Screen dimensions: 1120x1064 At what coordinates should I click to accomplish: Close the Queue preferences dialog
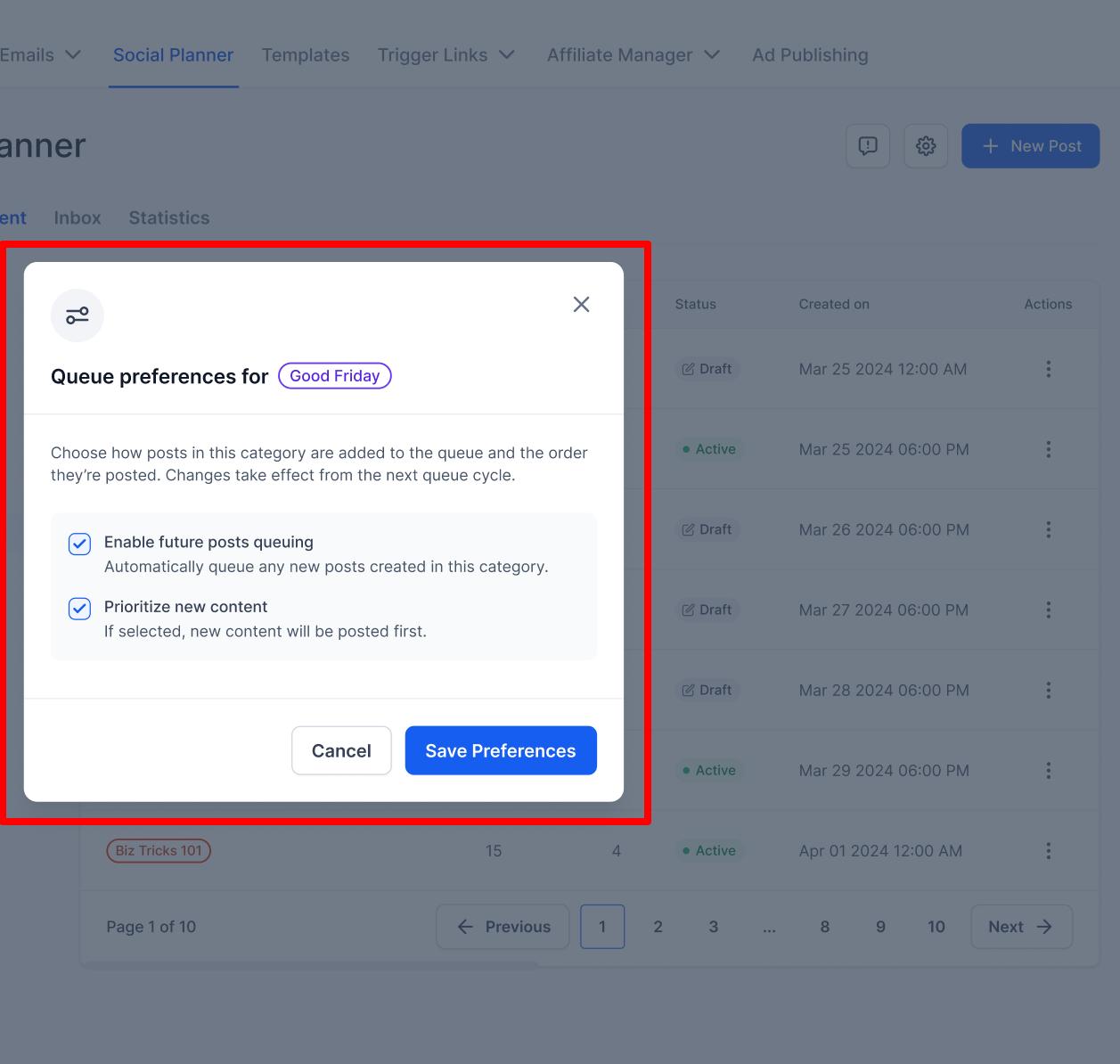click(x=581, y=305)
